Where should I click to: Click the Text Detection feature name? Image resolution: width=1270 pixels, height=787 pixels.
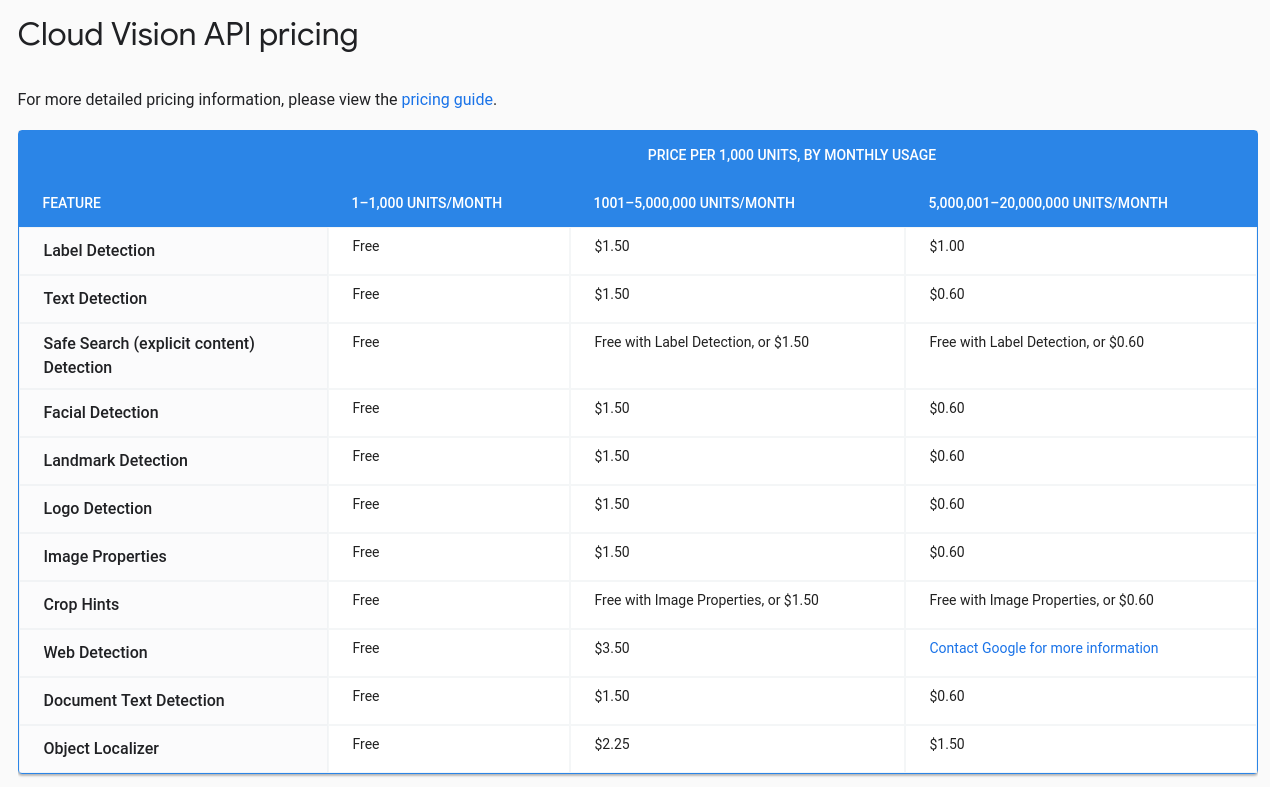pos(95,298)
